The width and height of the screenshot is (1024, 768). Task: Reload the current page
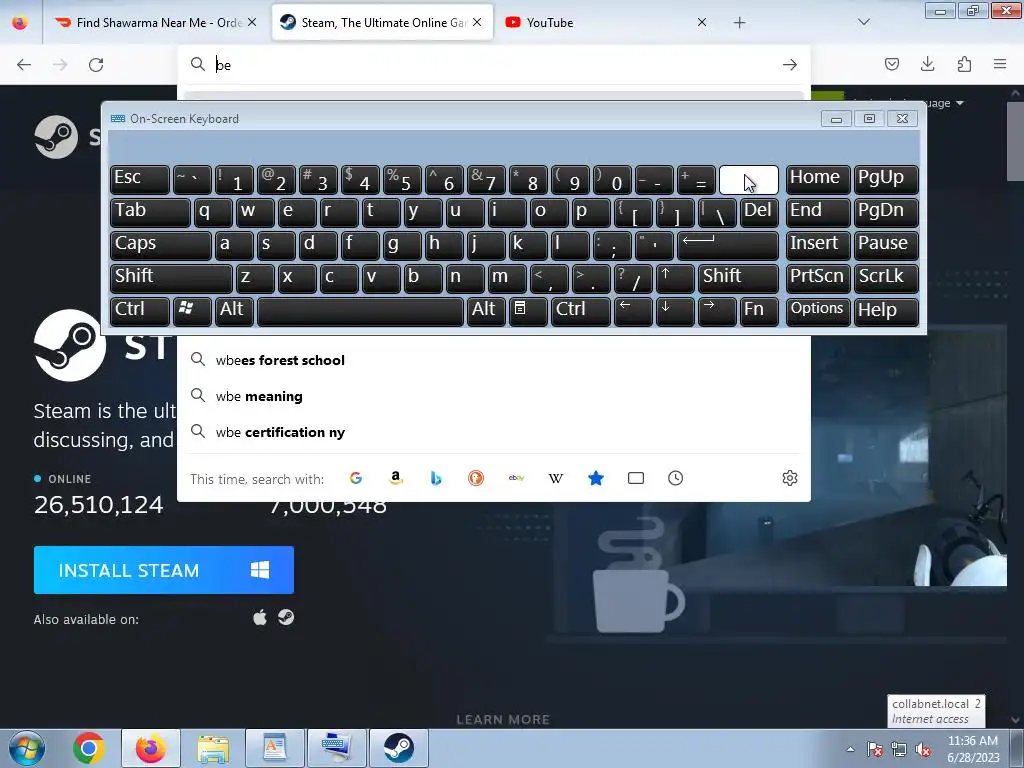point(96,65)
